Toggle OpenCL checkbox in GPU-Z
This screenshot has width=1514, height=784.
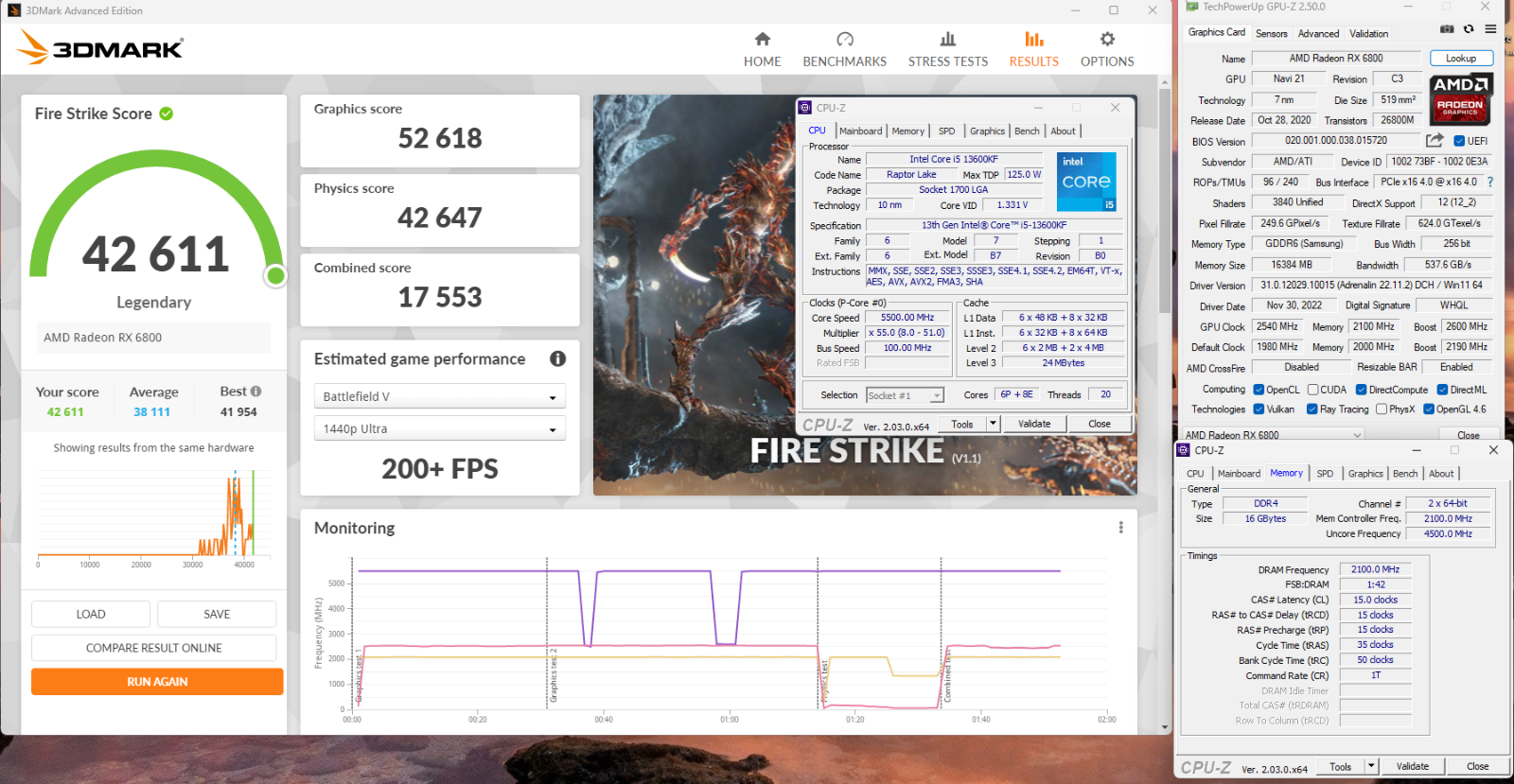click(1259, 390)
